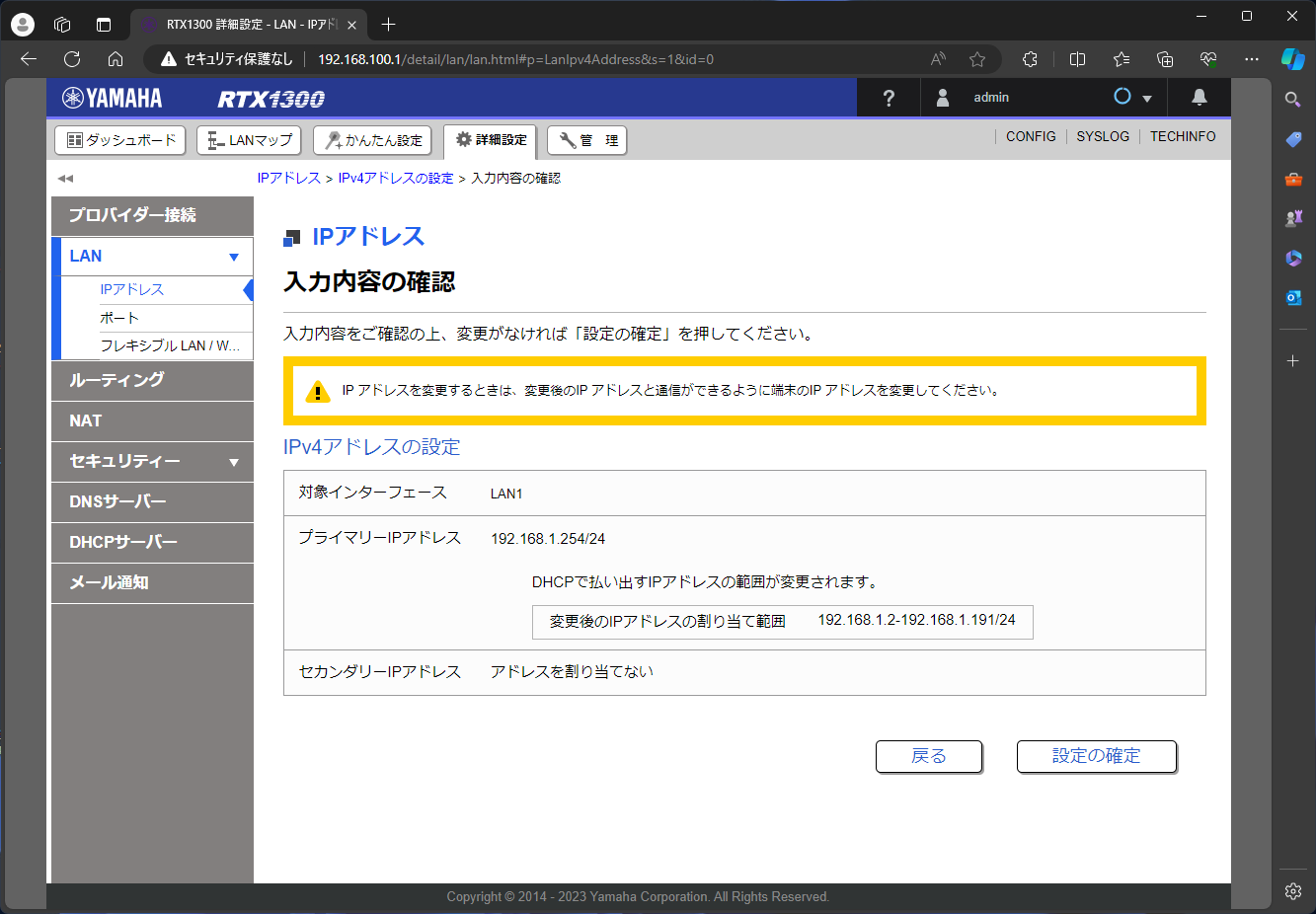Click the CONFIG link
Viewport: 1316px width, 914px height.
[1031, 136]
